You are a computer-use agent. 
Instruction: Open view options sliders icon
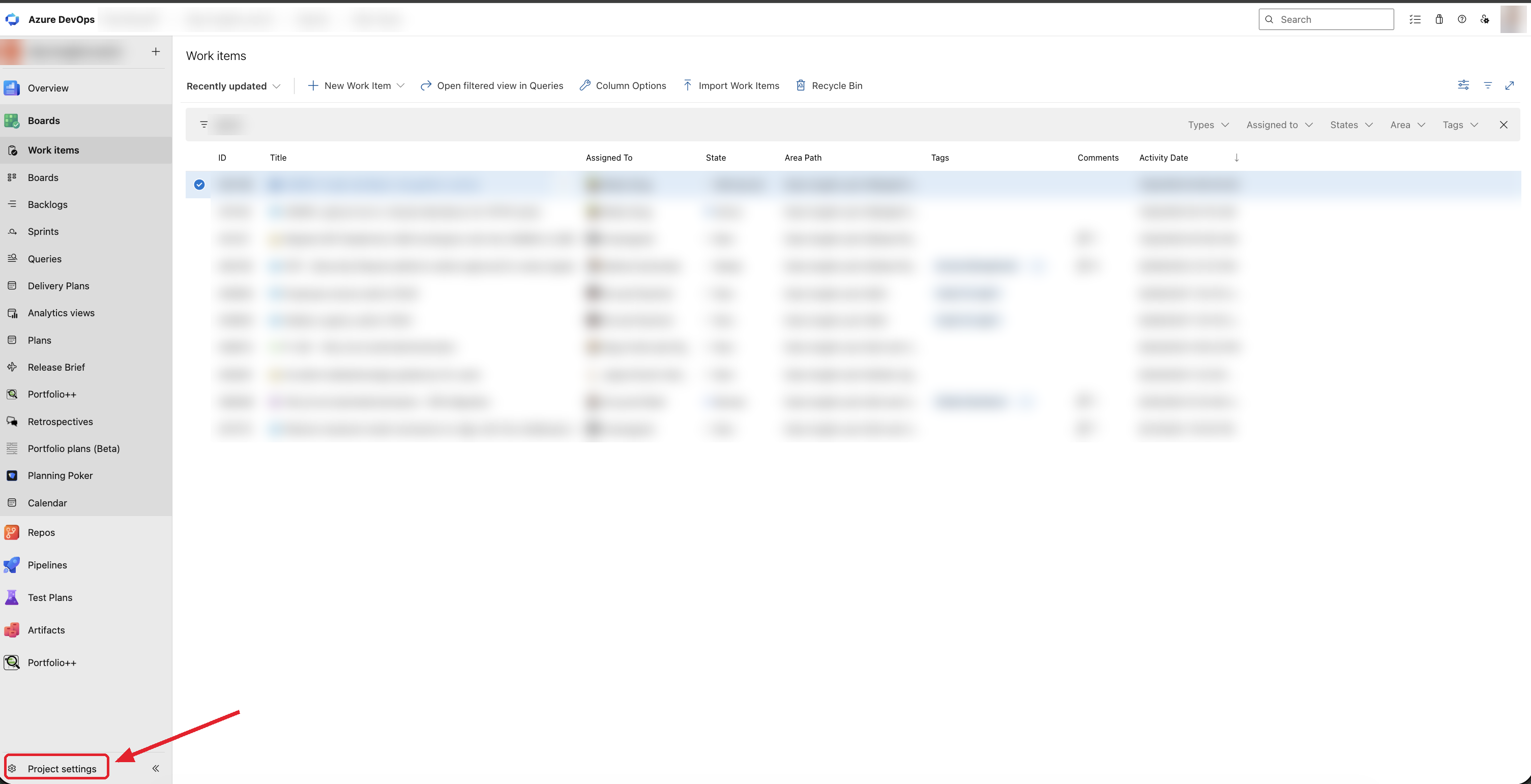pos(1463,85)
